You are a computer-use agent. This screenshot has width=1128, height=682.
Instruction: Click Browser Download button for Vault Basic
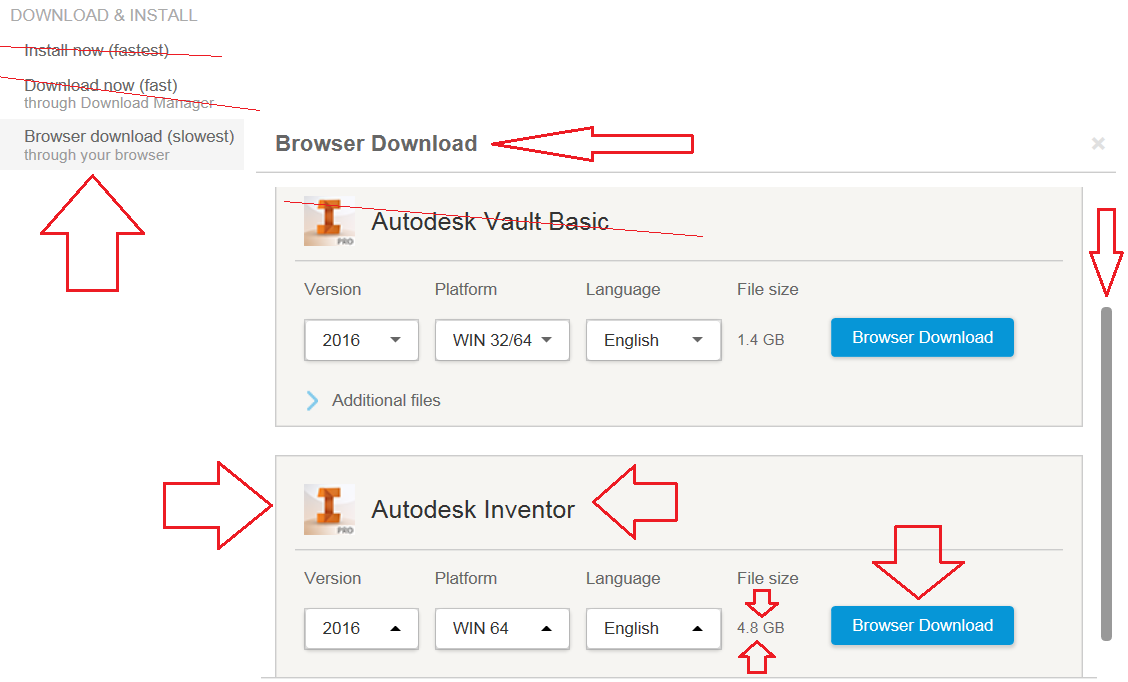[922, 337]
